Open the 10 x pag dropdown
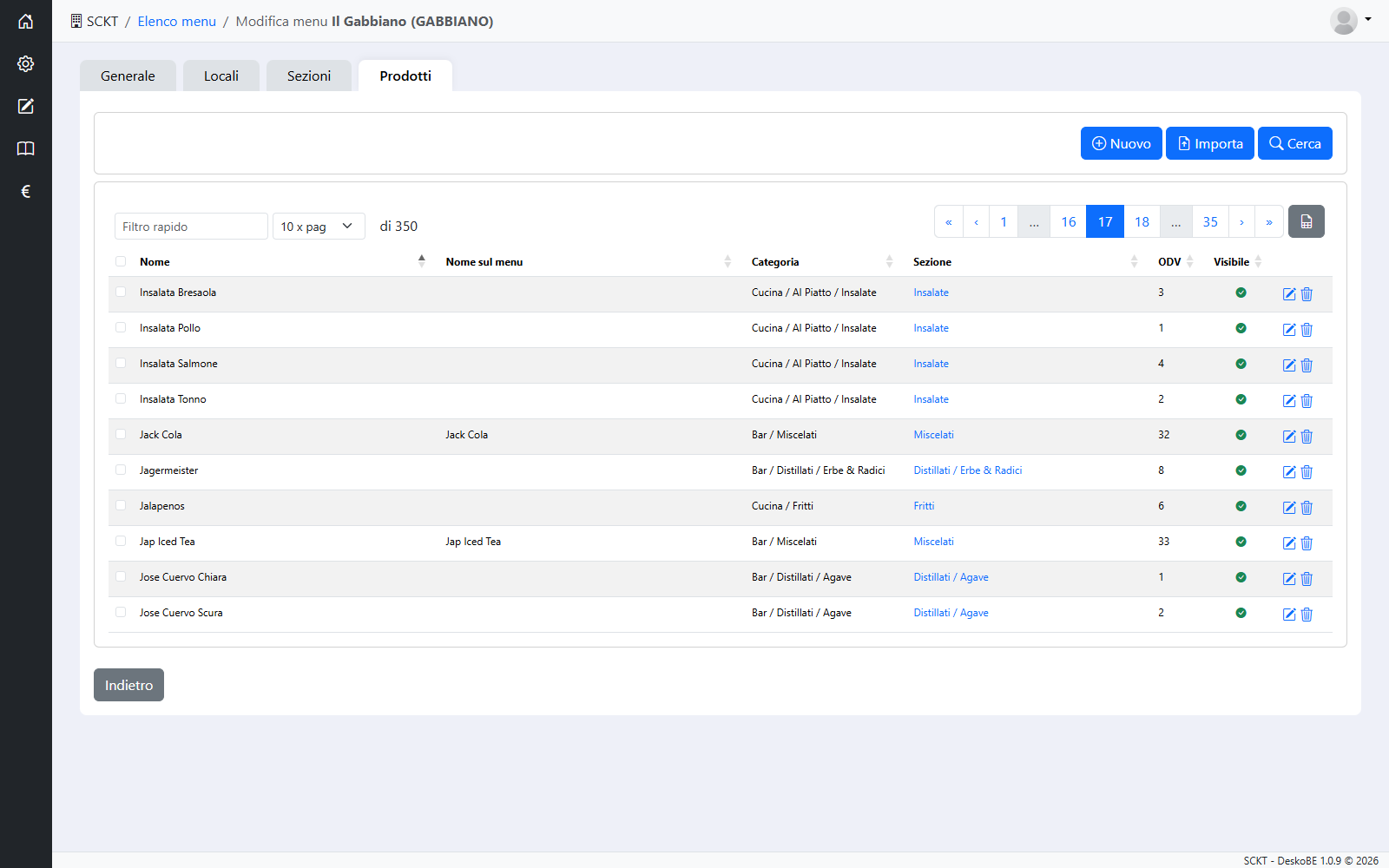 [x=319, y=227]
